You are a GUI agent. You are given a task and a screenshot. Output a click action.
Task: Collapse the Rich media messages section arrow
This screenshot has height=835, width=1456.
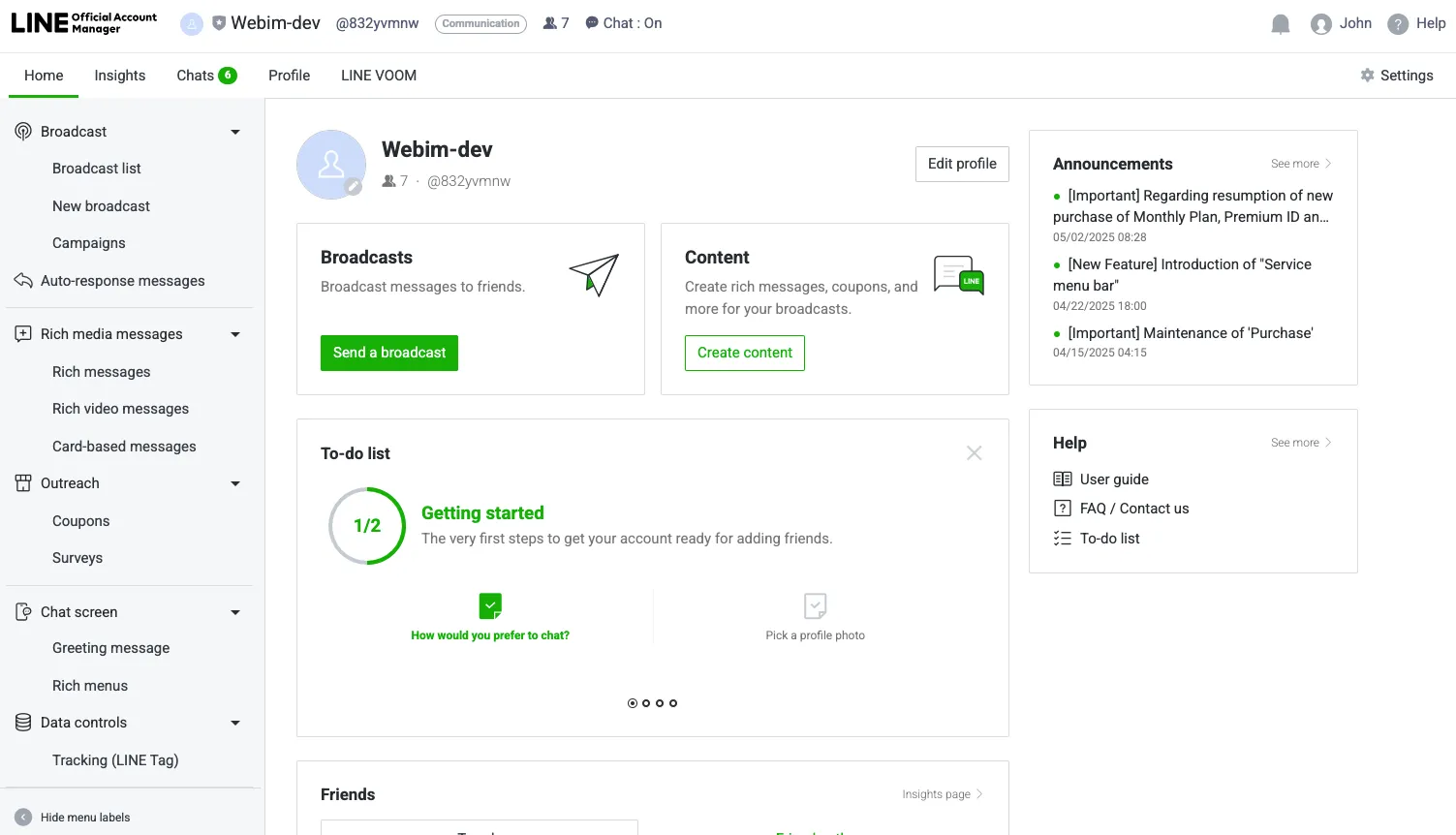235,334
